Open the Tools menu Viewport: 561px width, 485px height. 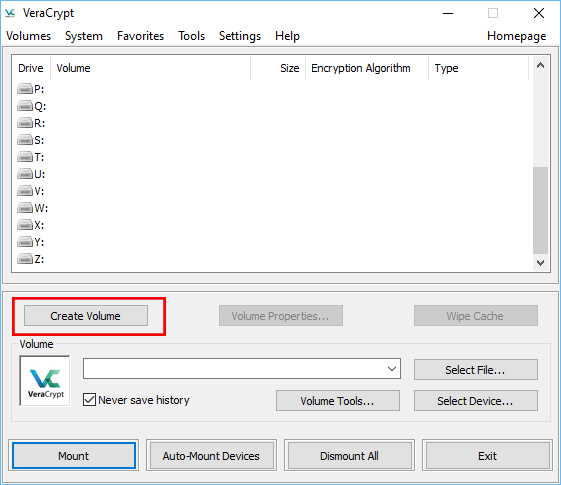pos(192,36)
